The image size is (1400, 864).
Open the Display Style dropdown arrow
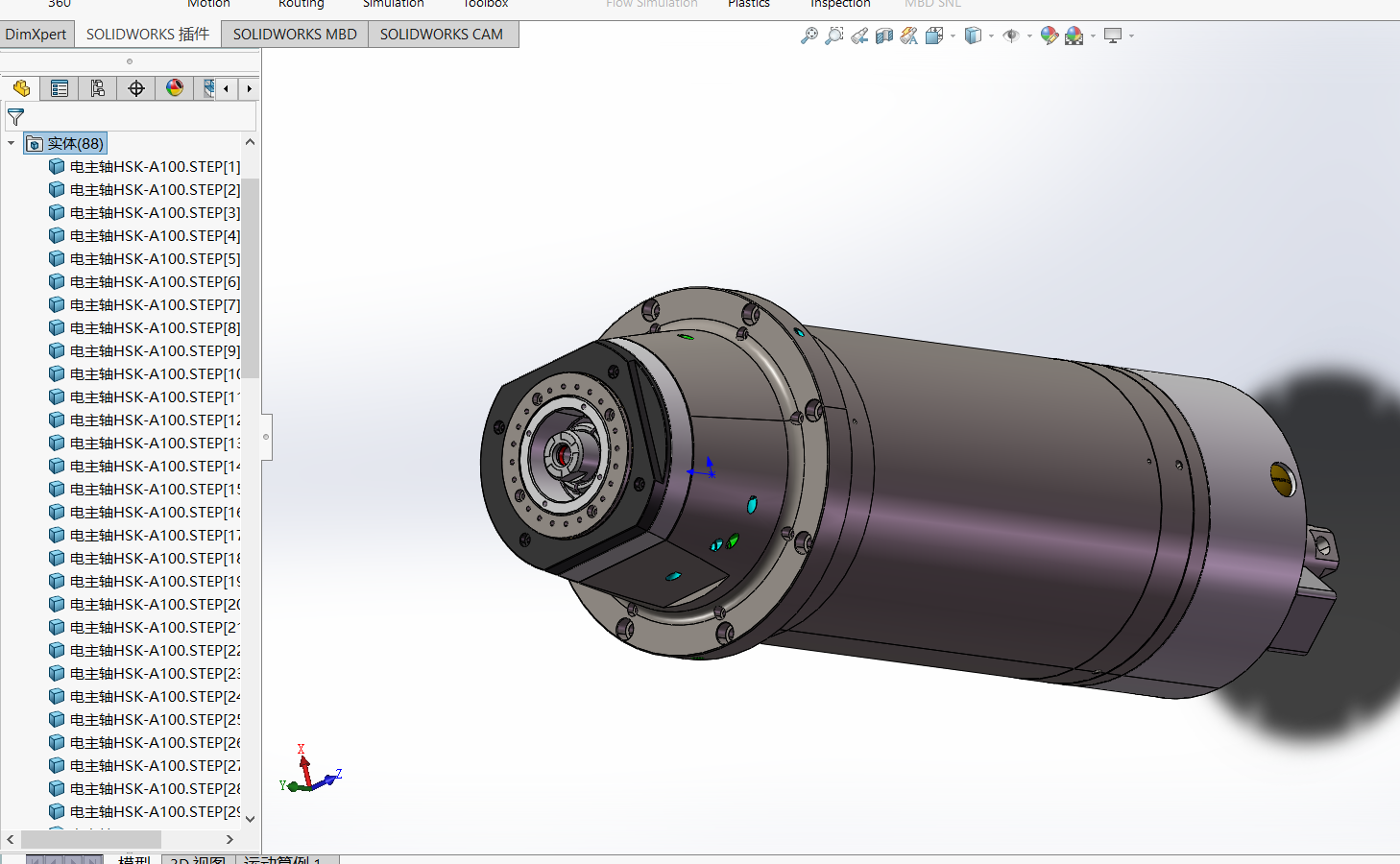point(991,35)
